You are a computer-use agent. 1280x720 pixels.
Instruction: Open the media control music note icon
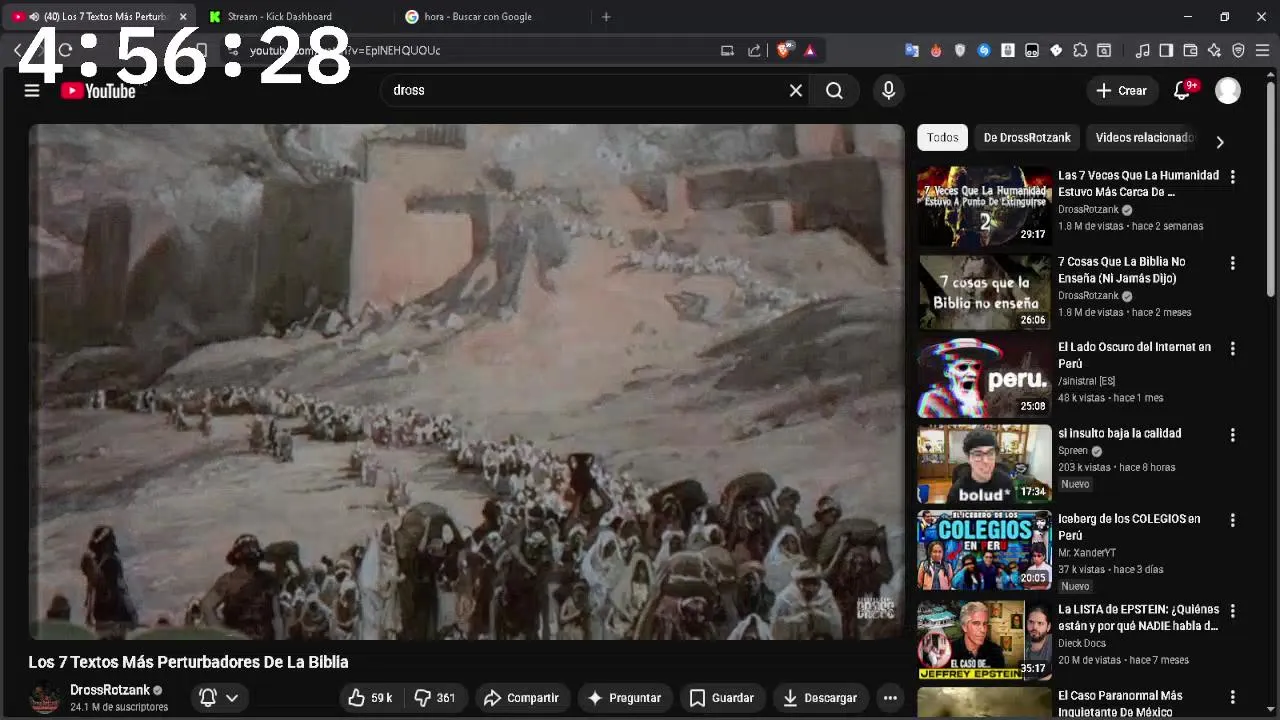coord(1142,50)
